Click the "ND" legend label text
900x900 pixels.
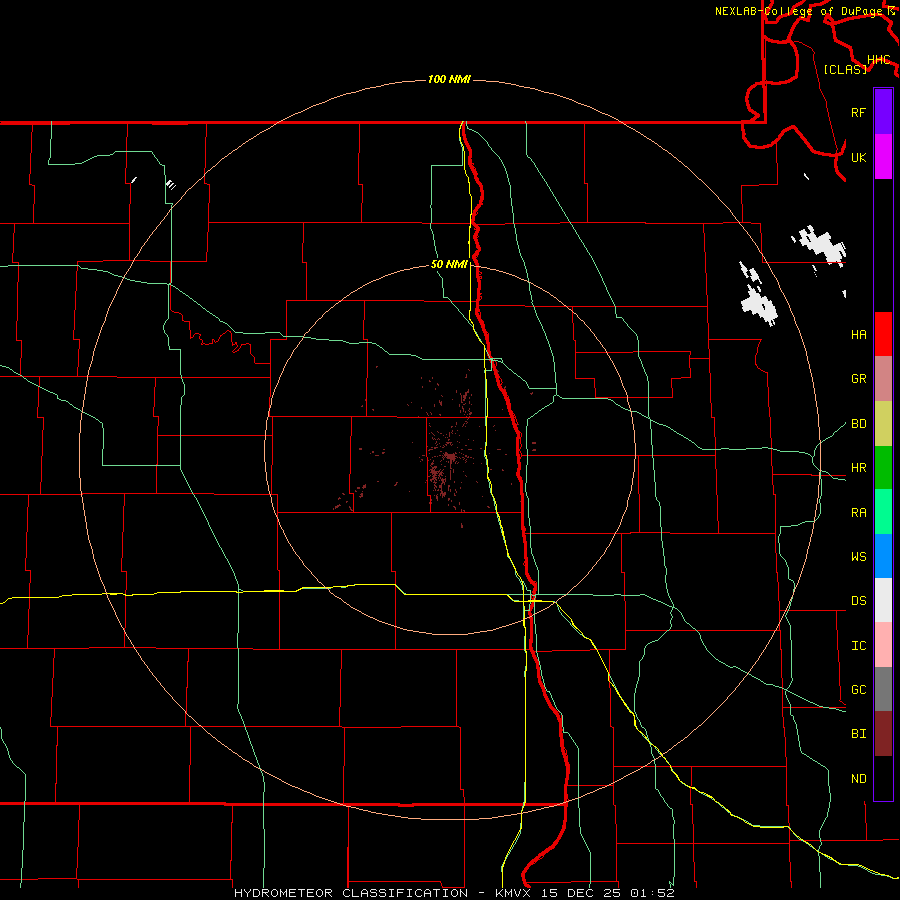(x=859, y=779)
